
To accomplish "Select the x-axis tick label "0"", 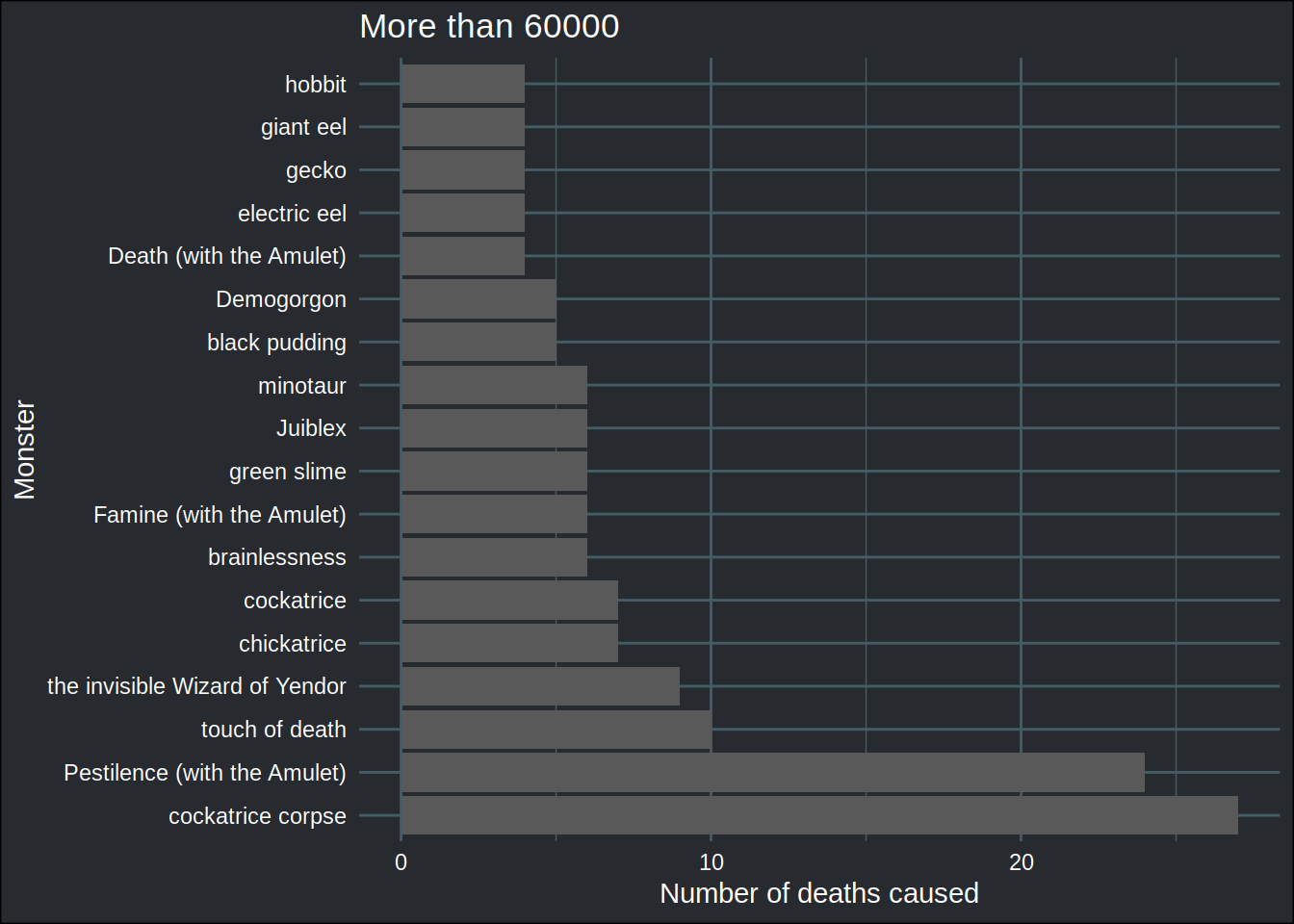I will (401, 862).
